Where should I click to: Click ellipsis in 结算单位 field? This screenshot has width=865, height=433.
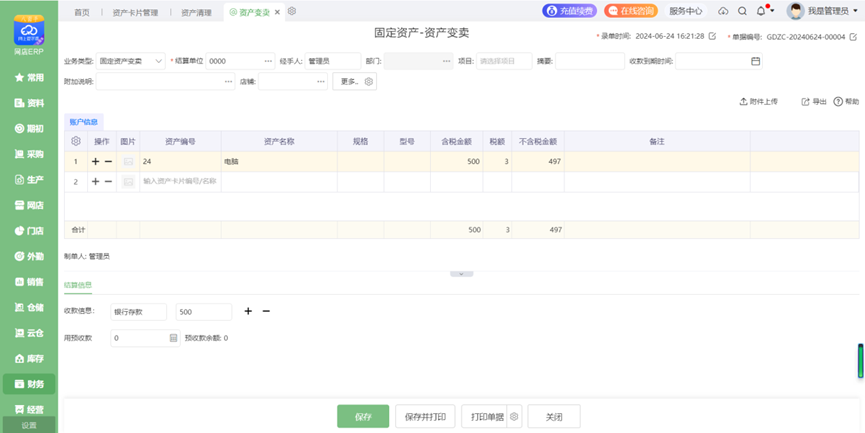[x=268, y=61]
